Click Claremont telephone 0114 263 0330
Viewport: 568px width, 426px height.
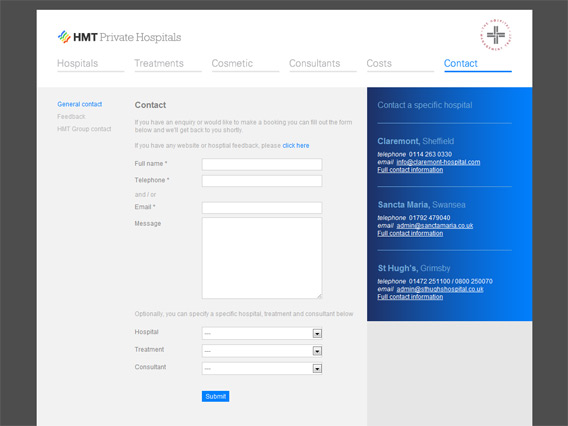pyautogui.click(x=430, y=154)
